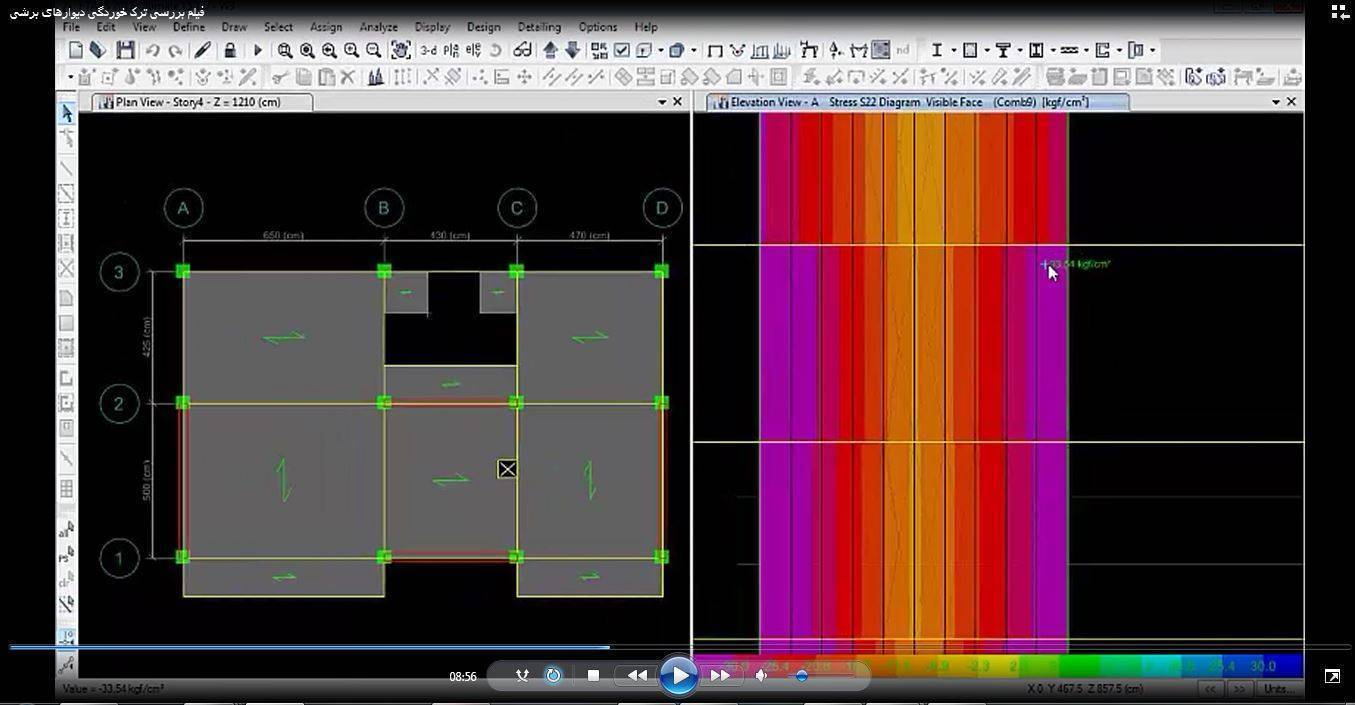Screen dimensions: 1355x705
Task: Toggle shuffle in the media player
Action: point(522,676)
